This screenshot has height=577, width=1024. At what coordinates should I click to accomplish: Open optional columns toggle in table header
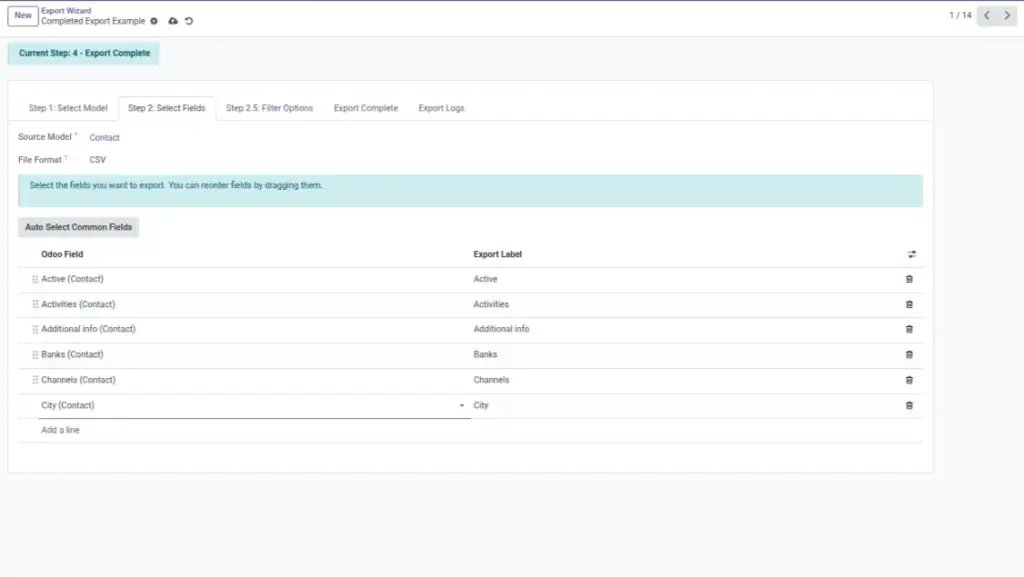pos(912,255)
